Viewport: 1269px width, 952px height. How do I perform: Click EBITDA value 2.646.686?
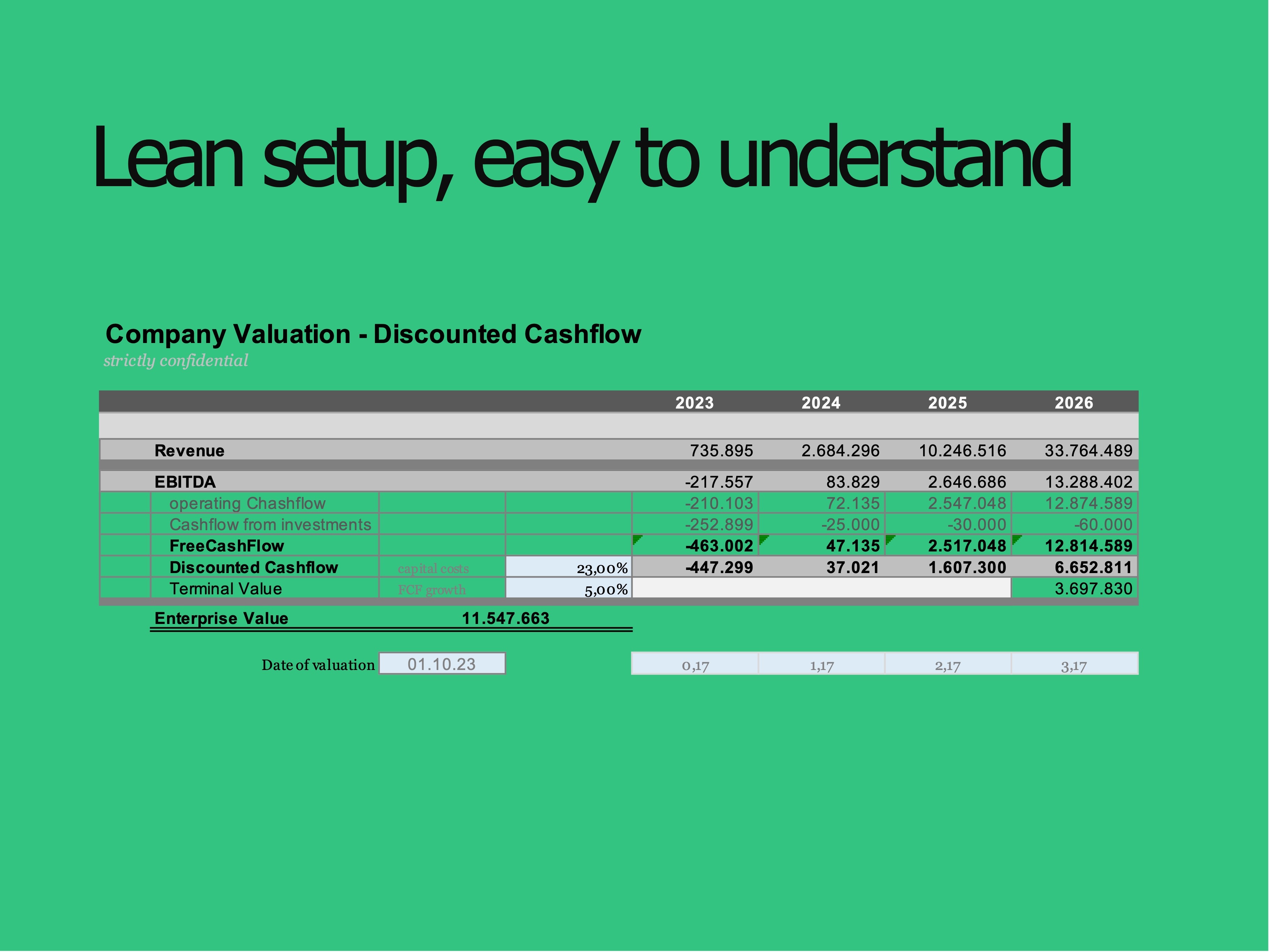967,482
